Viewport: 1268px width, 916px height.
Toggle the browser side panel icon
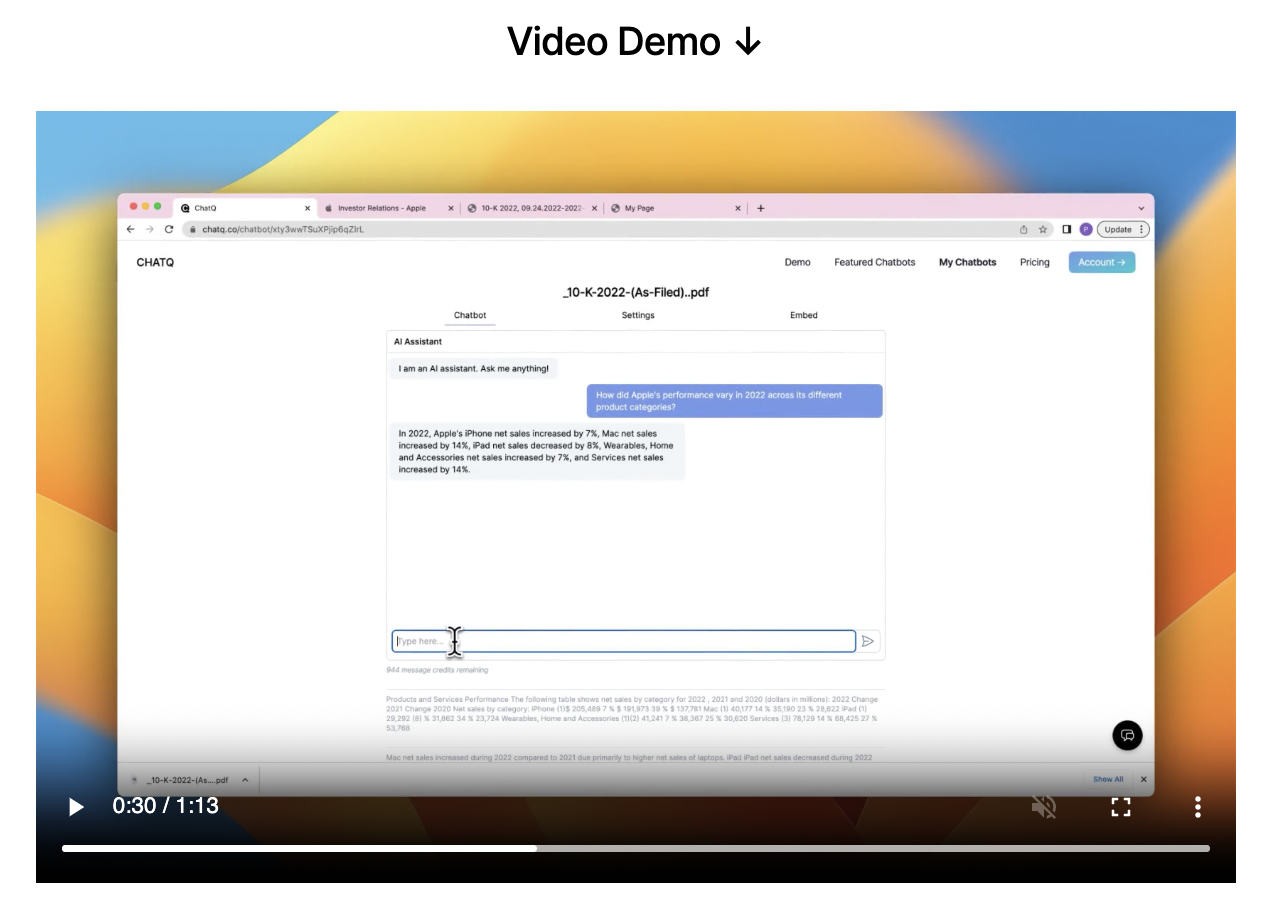coord(1067,229)
